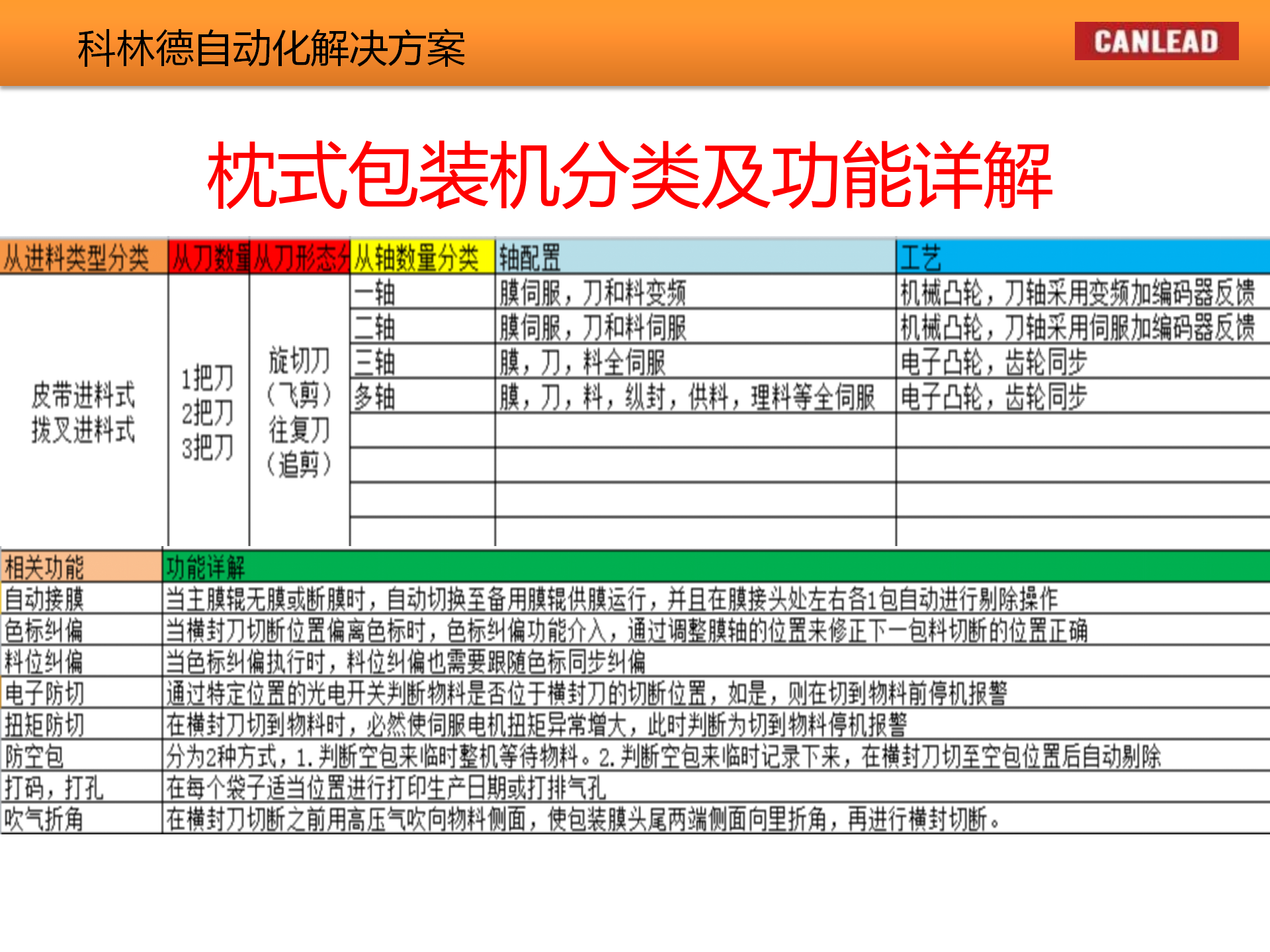Click the CANLEAD logo

(x=1156, y=41)
